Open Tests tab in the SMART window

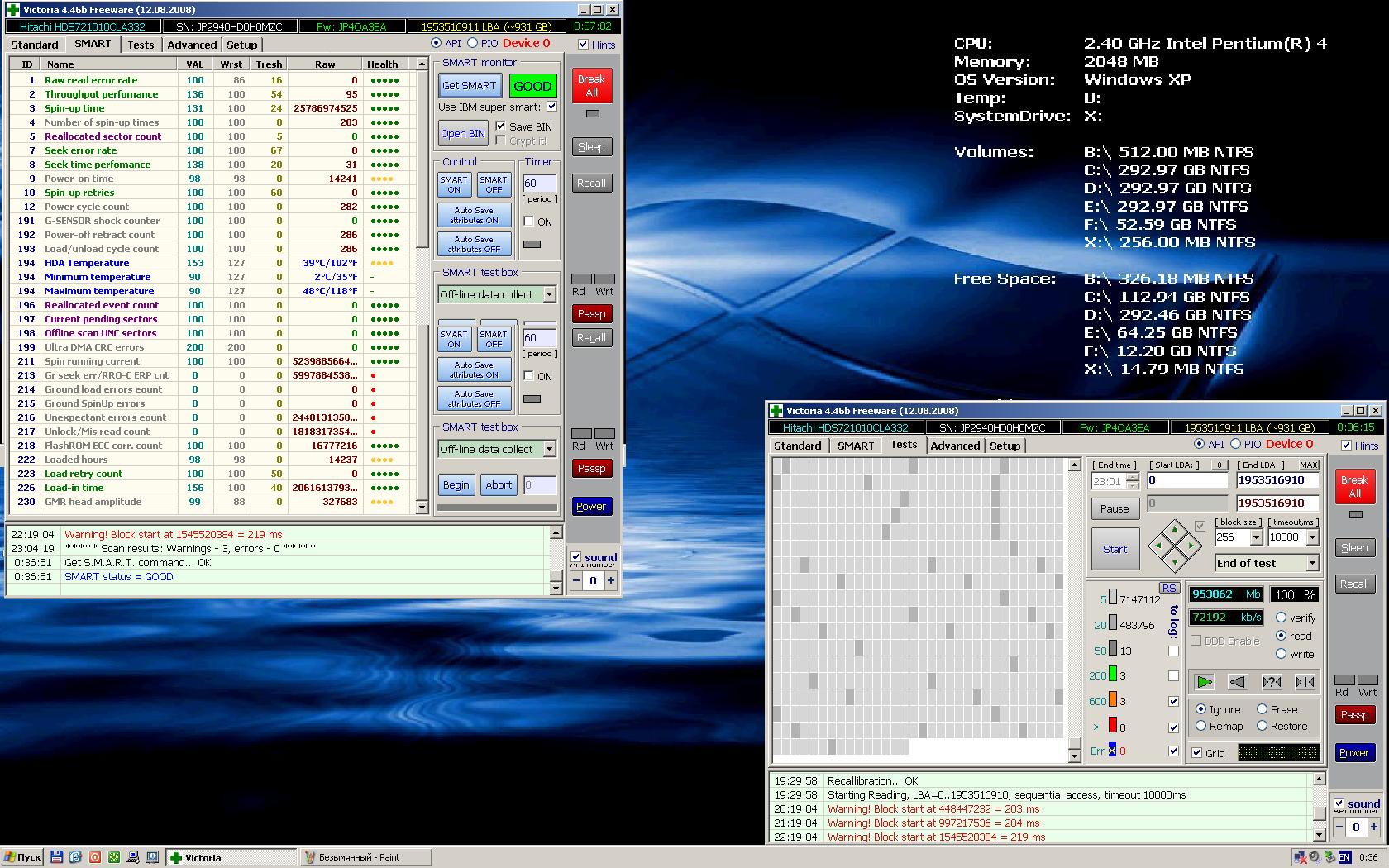tap(141, 45)
